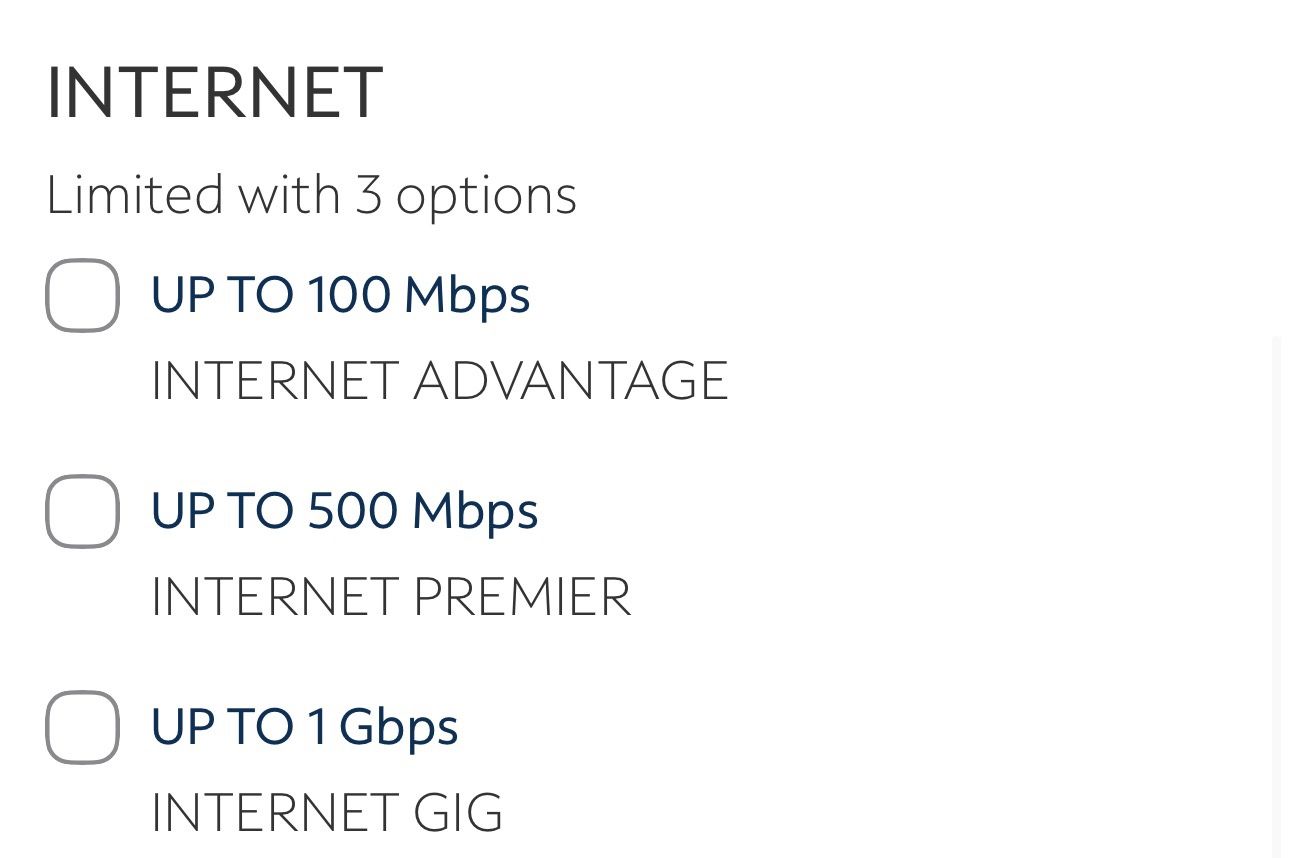Click the INTERNET section heading
Image resolution: width=1290 pixels, height=858 pixels.
215,93
